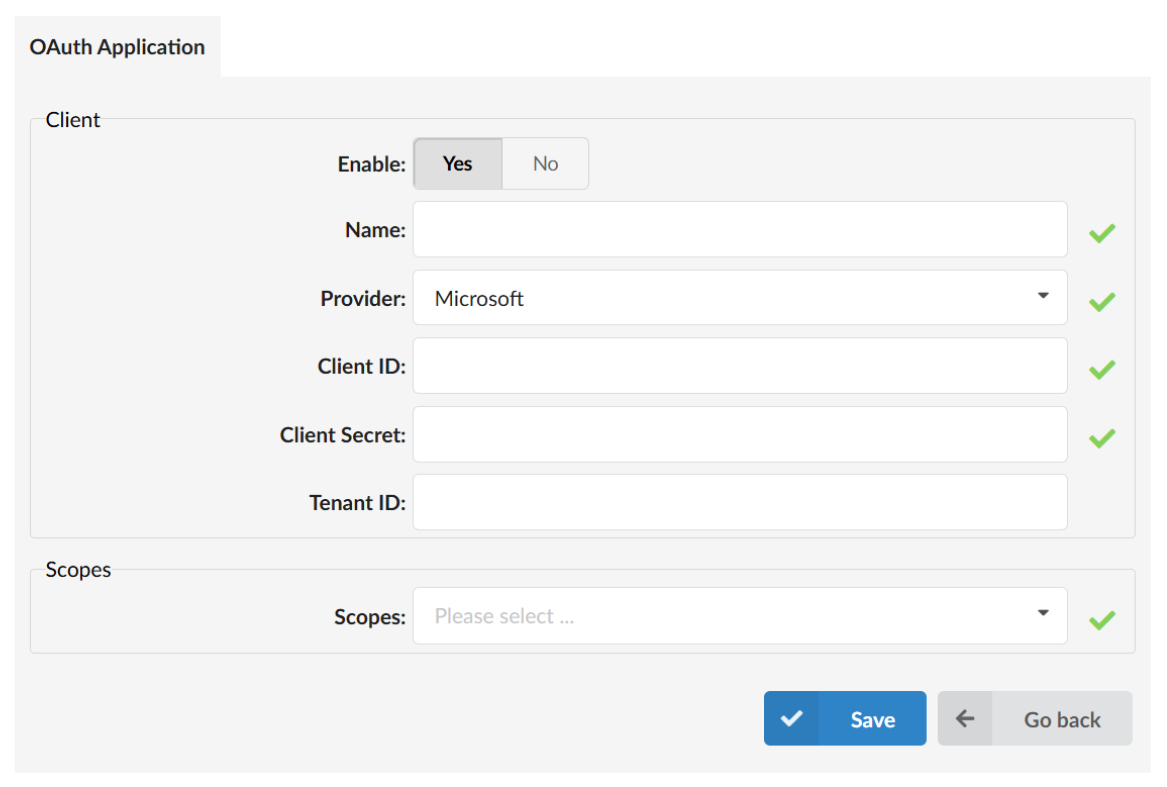Image resolution: width=1167 pixels, height=787 pixels.
Task: Focus the Name input field
Action: point(740,229)
